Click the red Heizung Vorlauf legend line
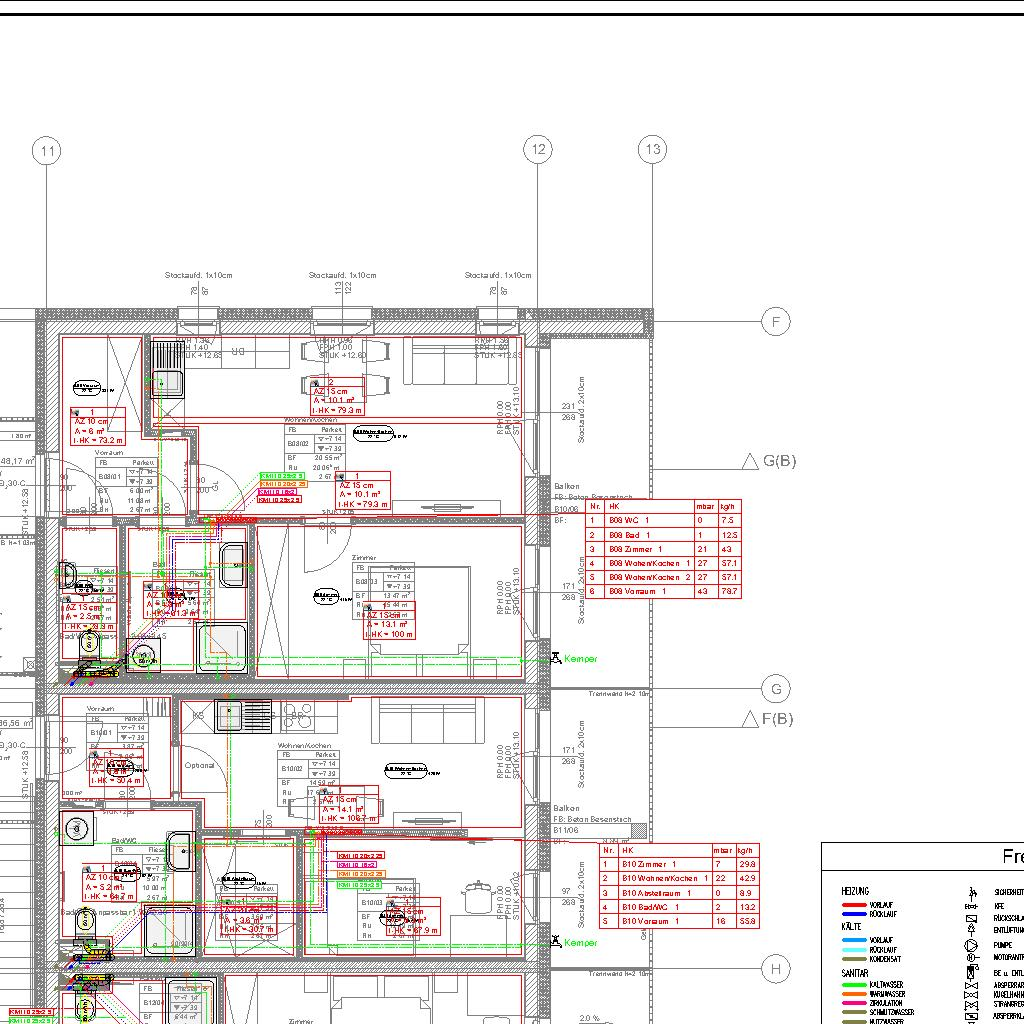Screen dimensions: 1024x1024 (854, 905)
